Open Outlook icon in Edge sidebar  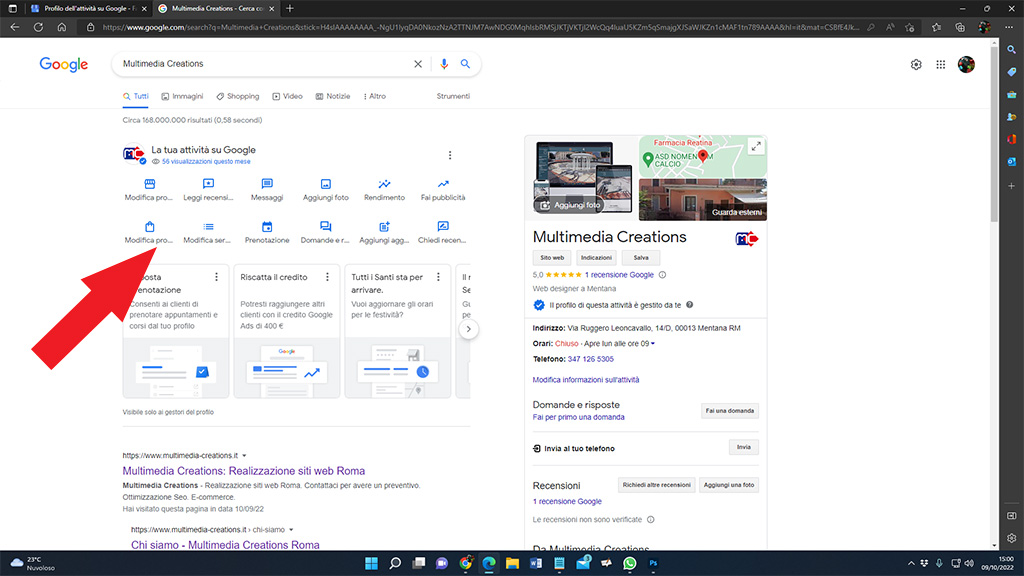(1012, 161)
